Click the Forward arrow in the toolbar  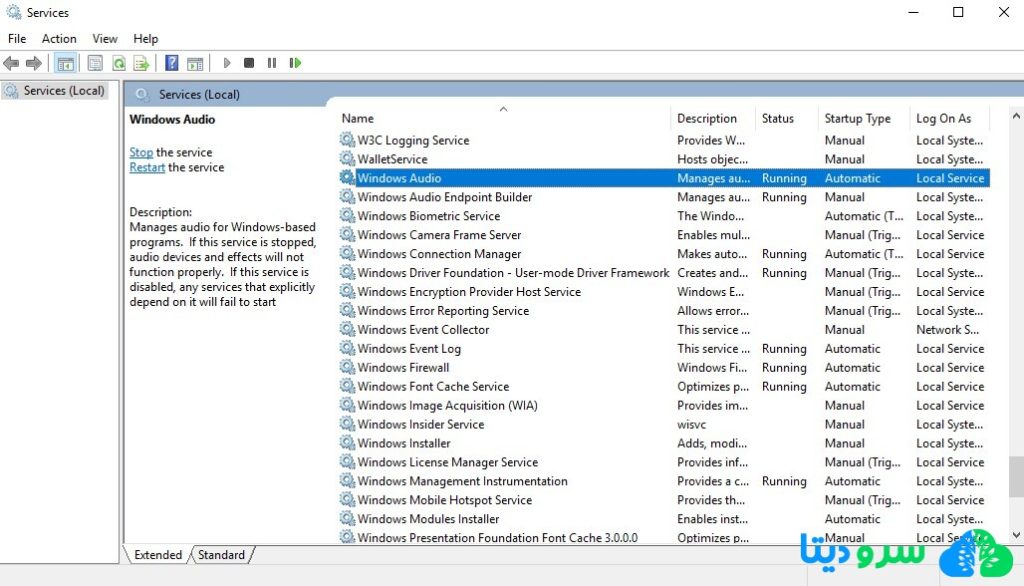click(x=33, y=63)
